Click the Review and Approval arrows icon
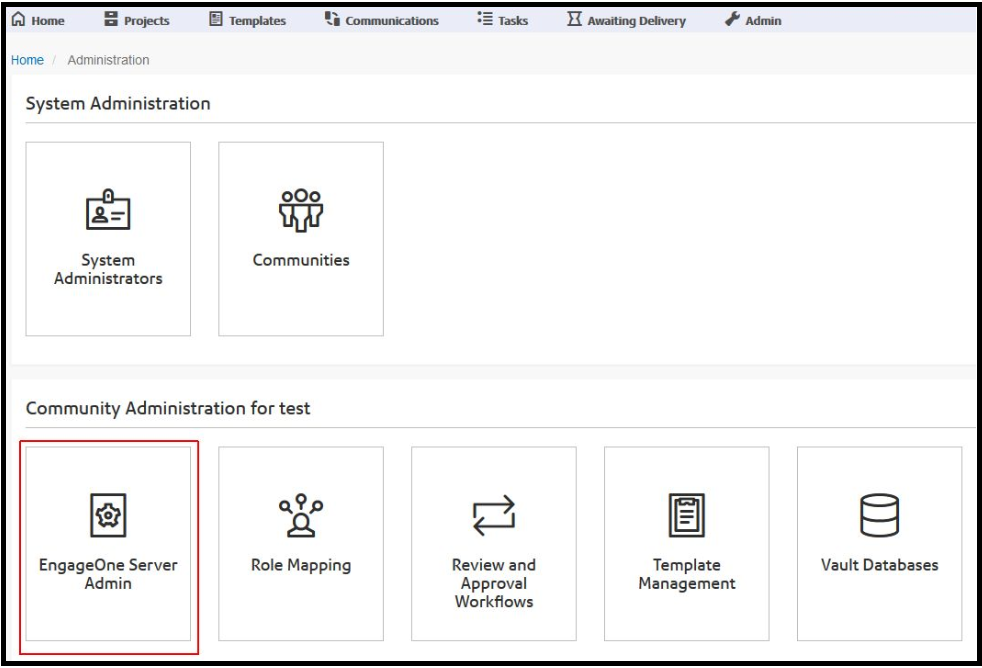This screenshot has height=668, width=982. [x=494, y=515]
